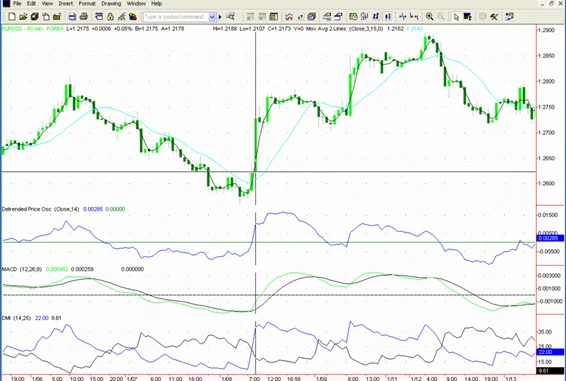
Task: Select the 'Mov Avg 2 Lines' status text
Action: click(x=326, y=29)
